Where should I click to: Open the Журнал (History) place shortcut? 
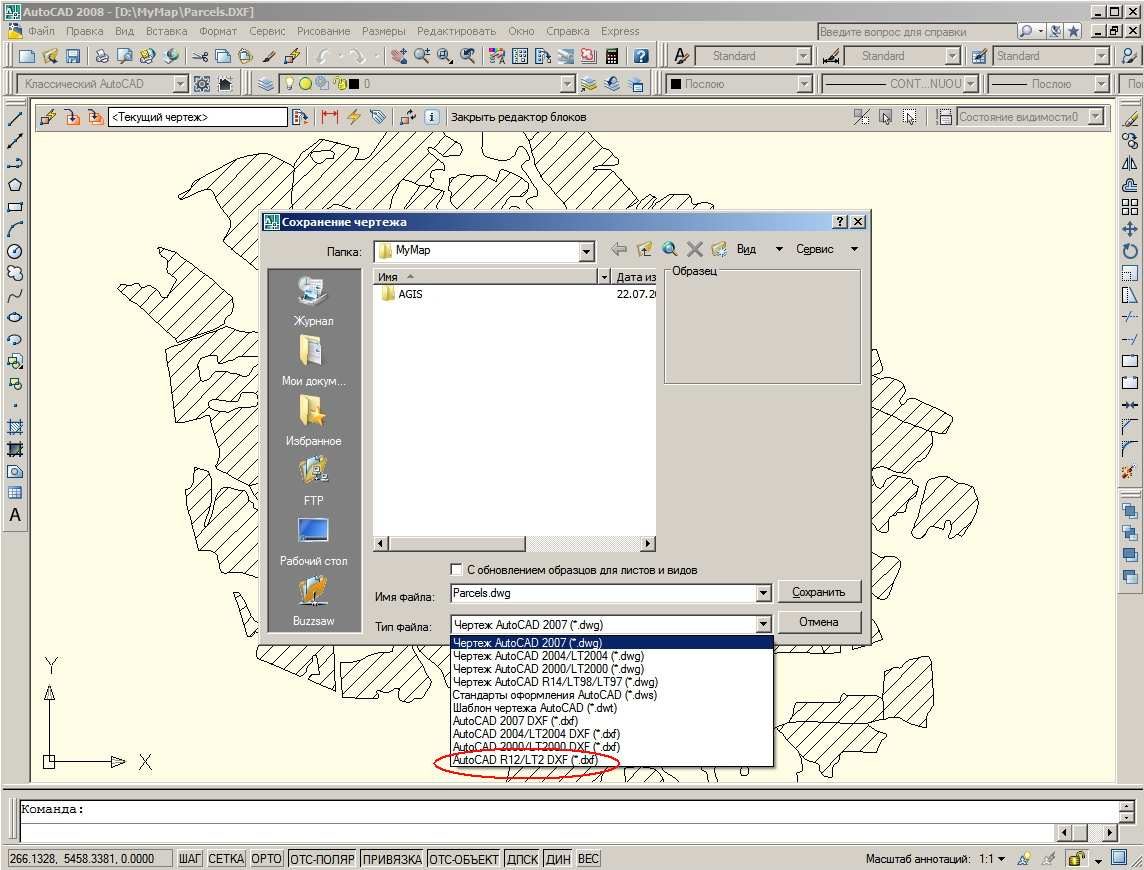pyautogui.click(x=314, y=301)
